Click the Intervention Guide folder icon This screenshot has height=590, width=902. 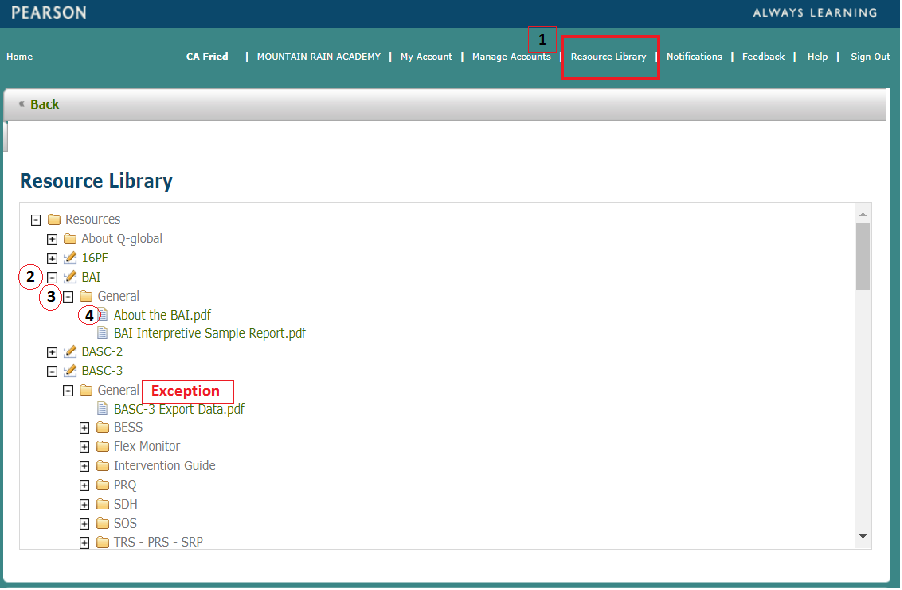click(101, 466)
